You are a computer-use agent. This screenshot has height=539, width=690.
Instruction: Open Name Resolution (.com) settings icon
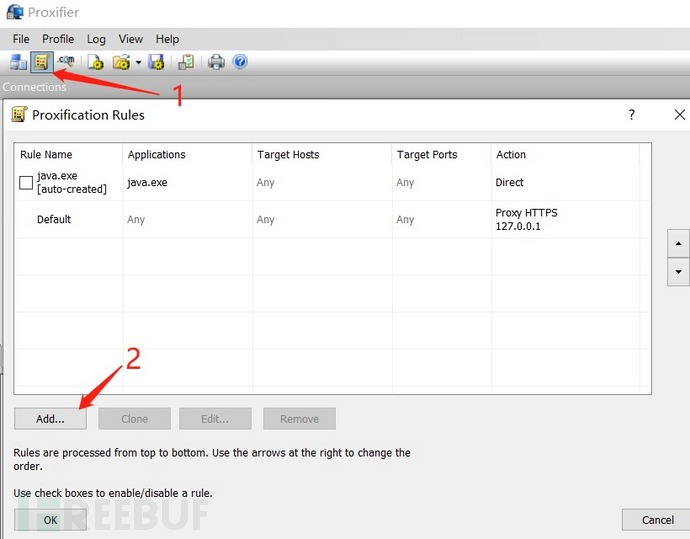66,61
